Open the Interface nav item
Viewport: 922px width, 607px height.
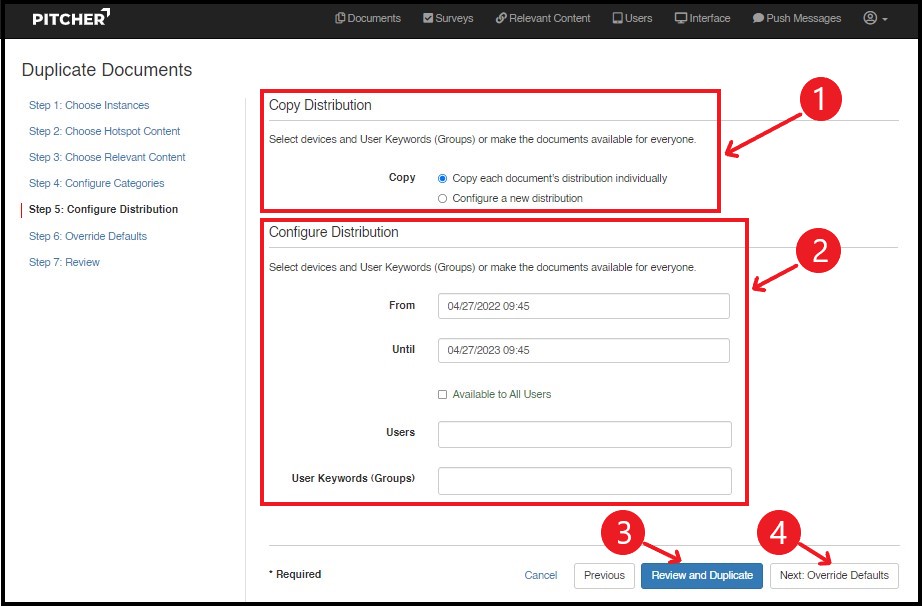(x=702, y=18)
